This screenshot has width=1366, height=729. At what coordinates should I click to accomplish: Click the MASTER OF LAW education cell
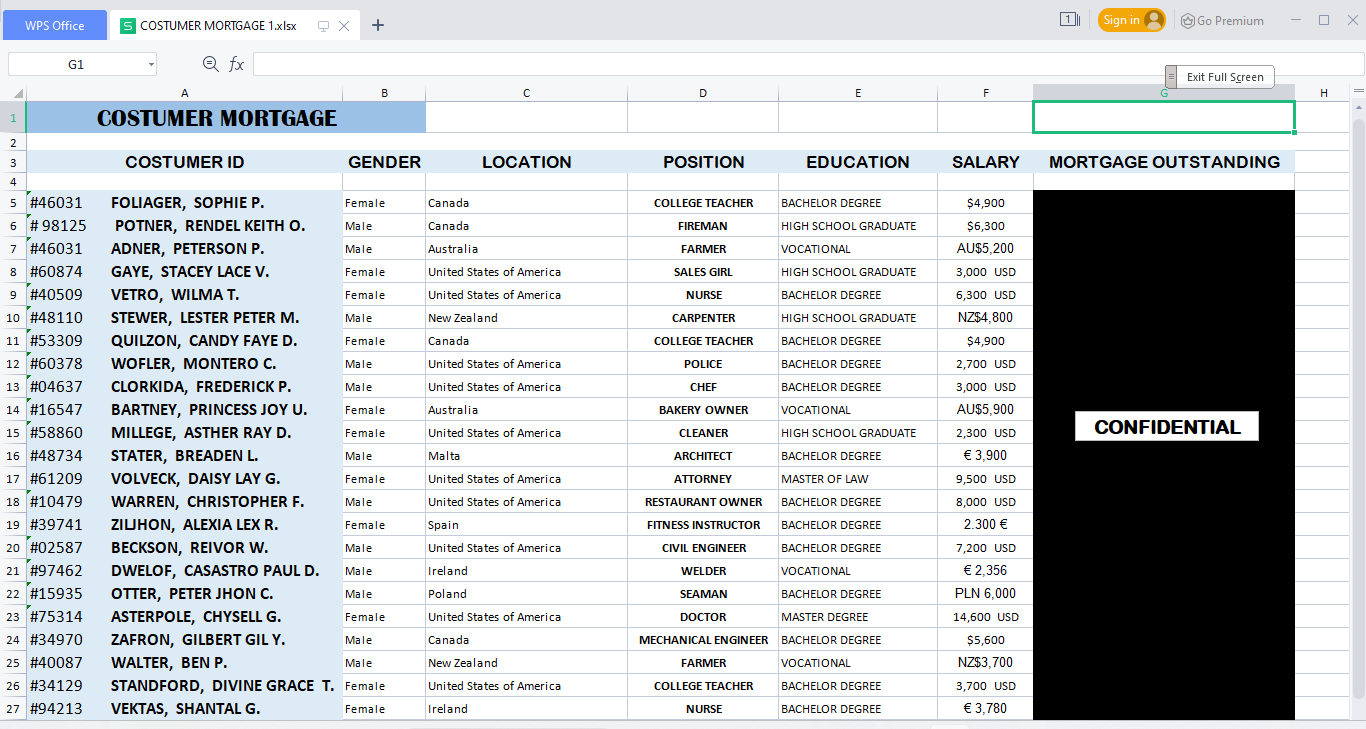point(858,479)
